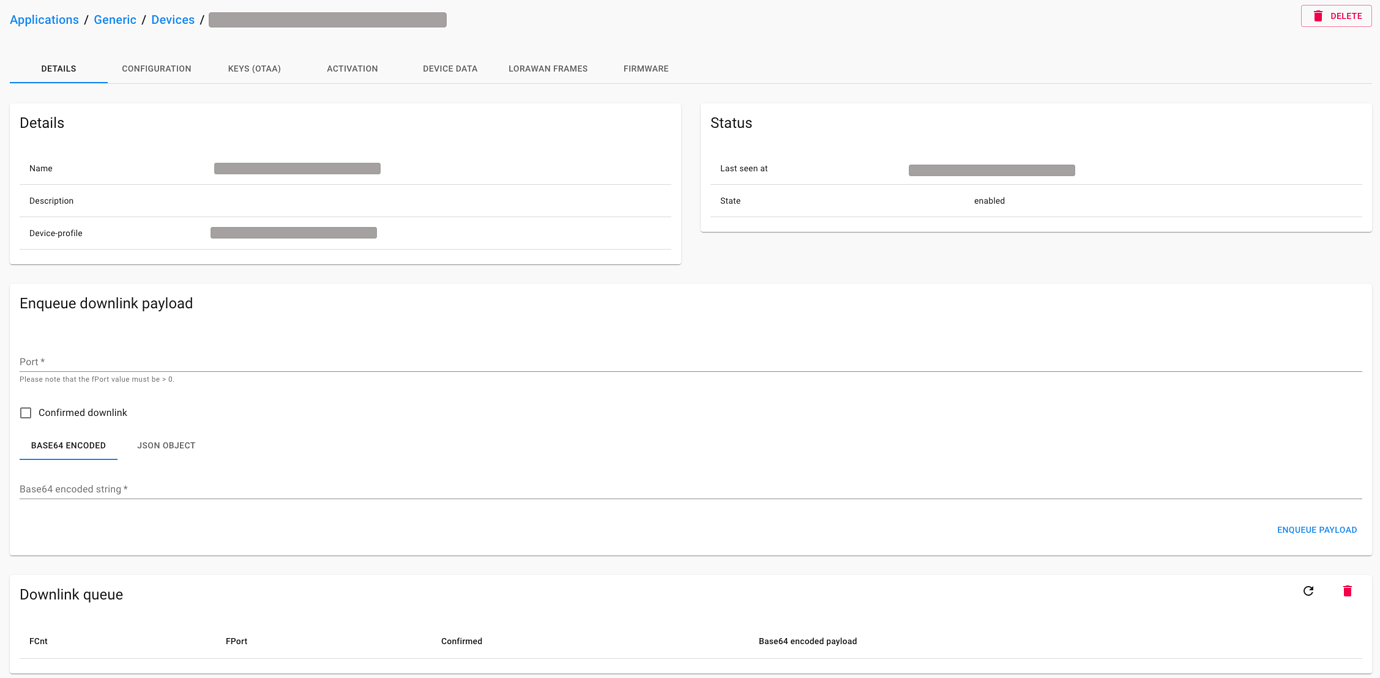This screenshot has height=678, width=1380.
Task: Go to Devices list via breadcrumb
Action: pyautogui.click(x=172, y=19)
